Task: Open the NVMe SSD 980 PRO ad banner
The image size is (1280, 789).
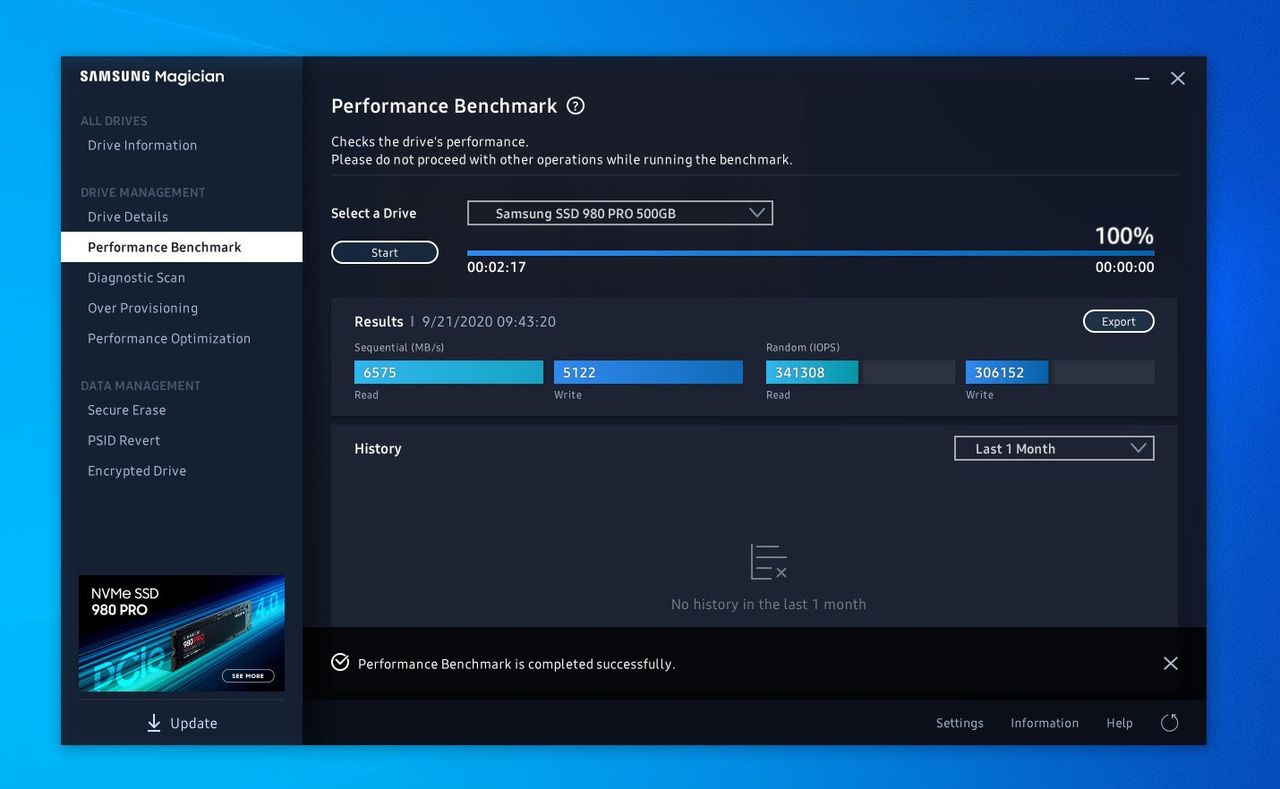Action: click(182, 634)
